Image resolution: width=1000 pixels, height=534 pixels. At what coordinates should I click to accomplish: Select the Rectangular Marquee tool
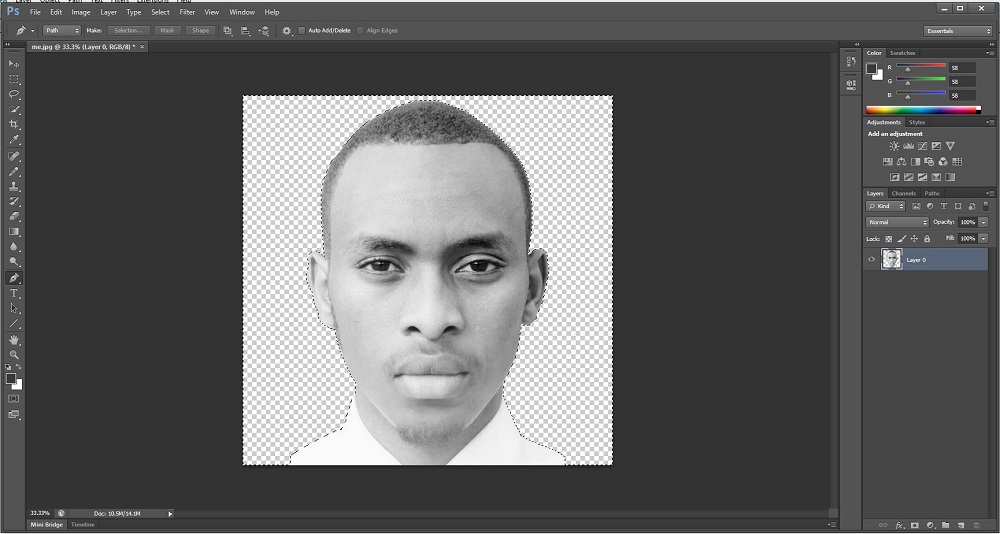13,79
